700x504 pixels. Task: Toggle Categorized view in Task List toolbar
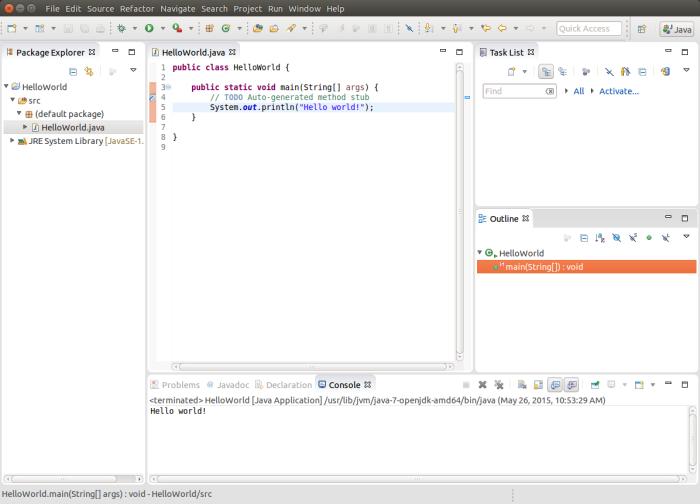click(x=546, y=71)
